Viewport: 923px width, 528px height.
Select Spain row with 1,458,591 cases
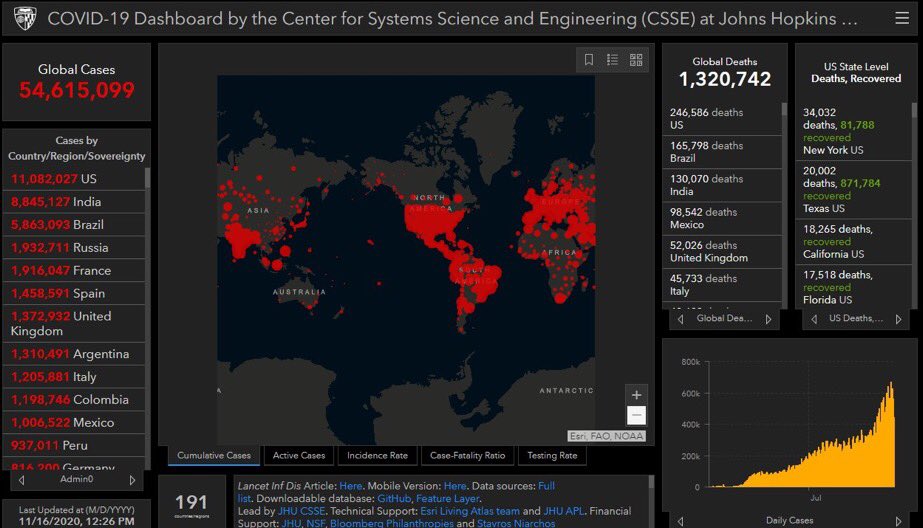pos(74,293)
